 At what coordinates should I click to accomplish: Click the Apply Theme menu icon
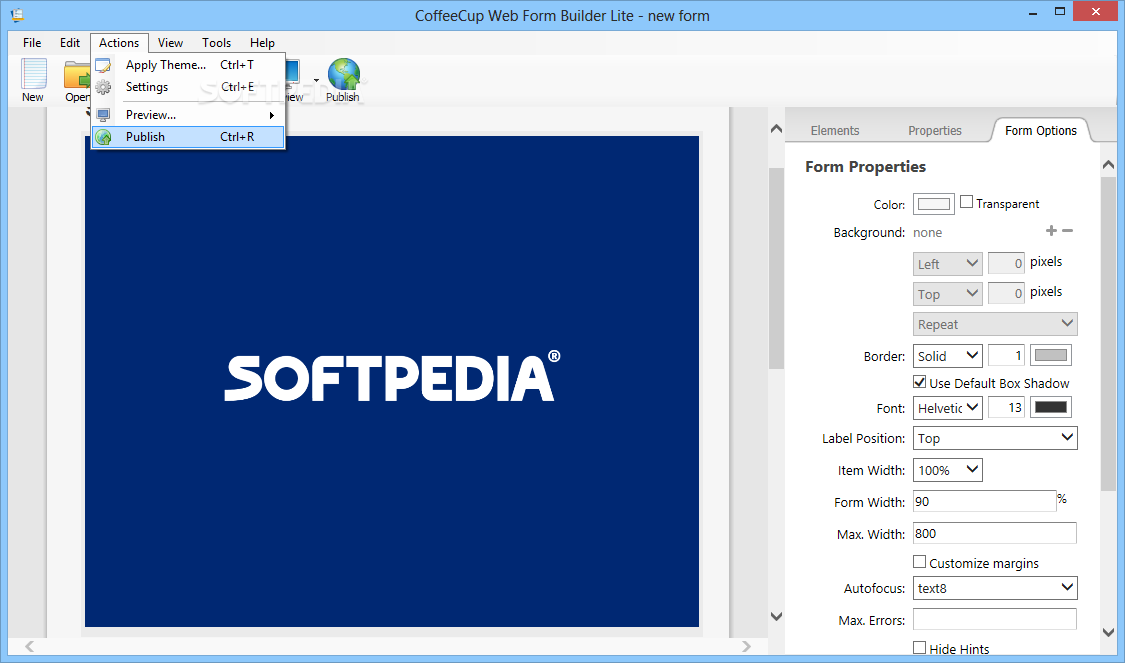click(104, 65)
